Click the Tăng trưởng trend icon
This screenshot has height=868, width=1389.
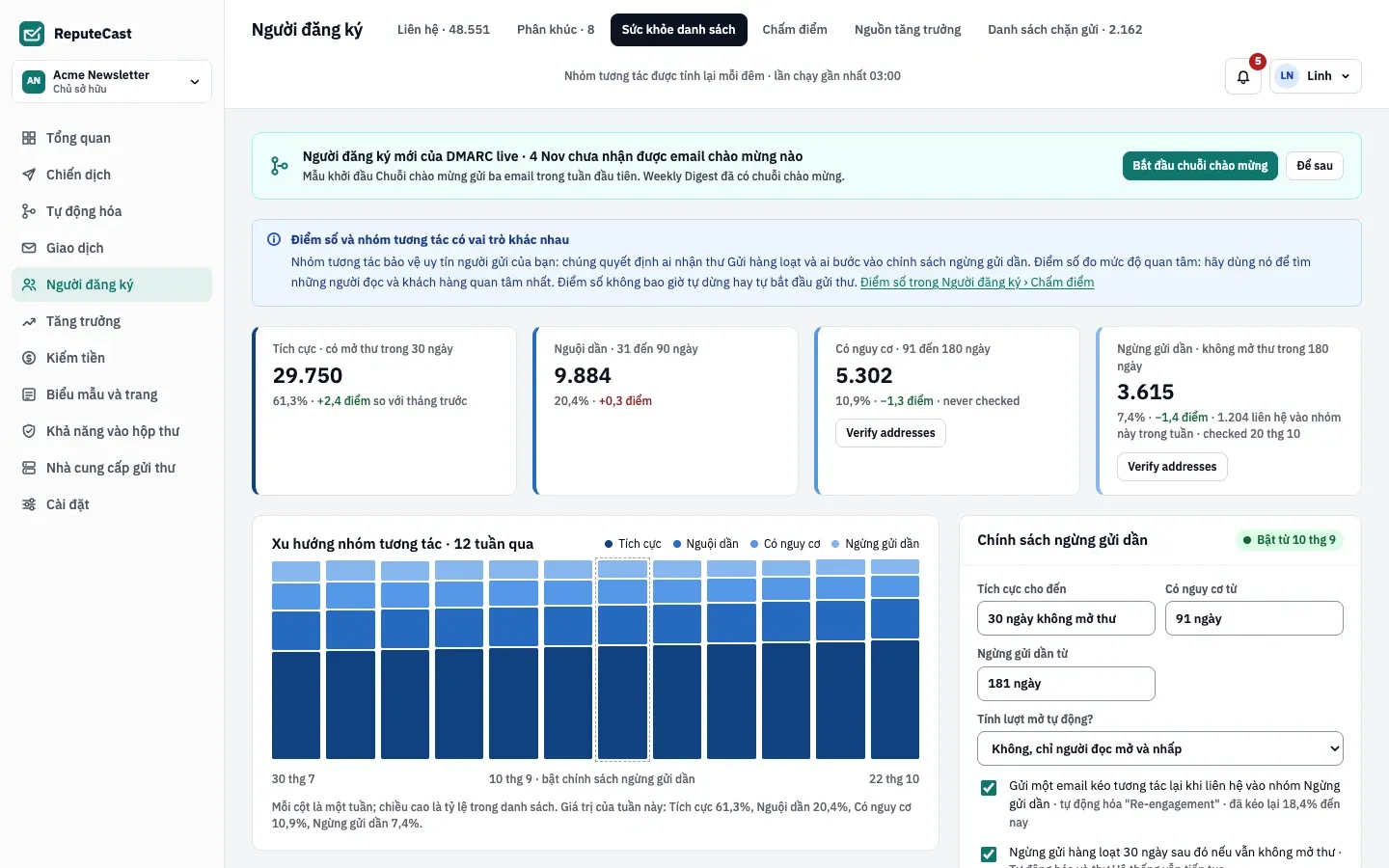29,321
